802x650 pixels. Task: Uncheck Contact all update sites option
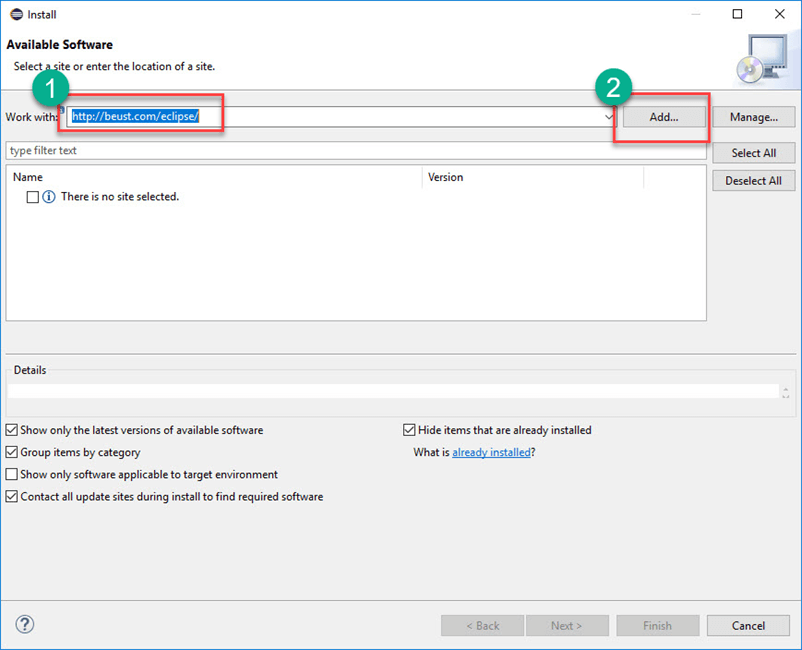[x=12, y=496]
